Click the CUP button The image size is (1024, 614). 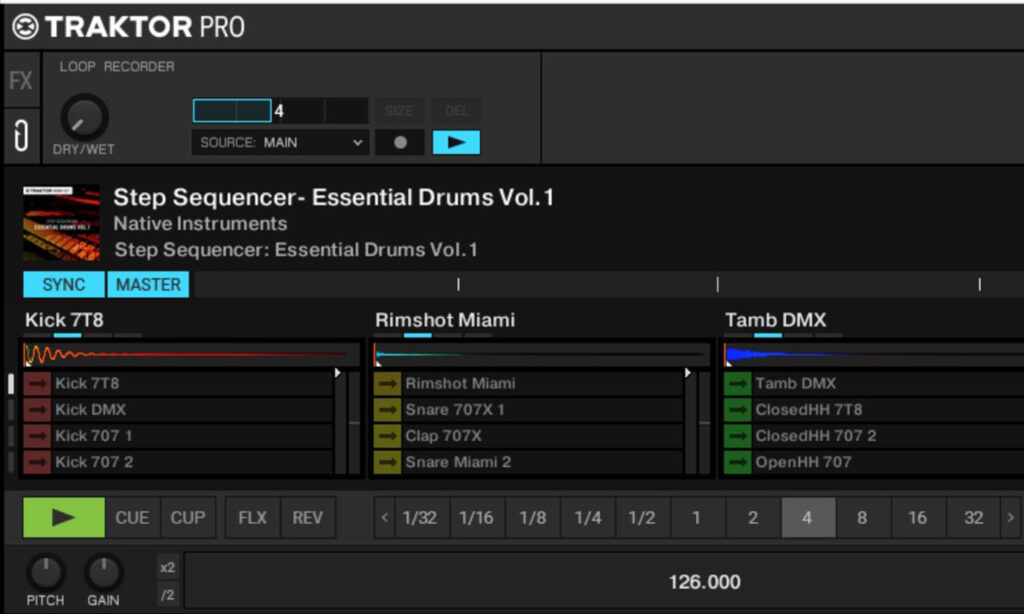click(x=188, y=517)
